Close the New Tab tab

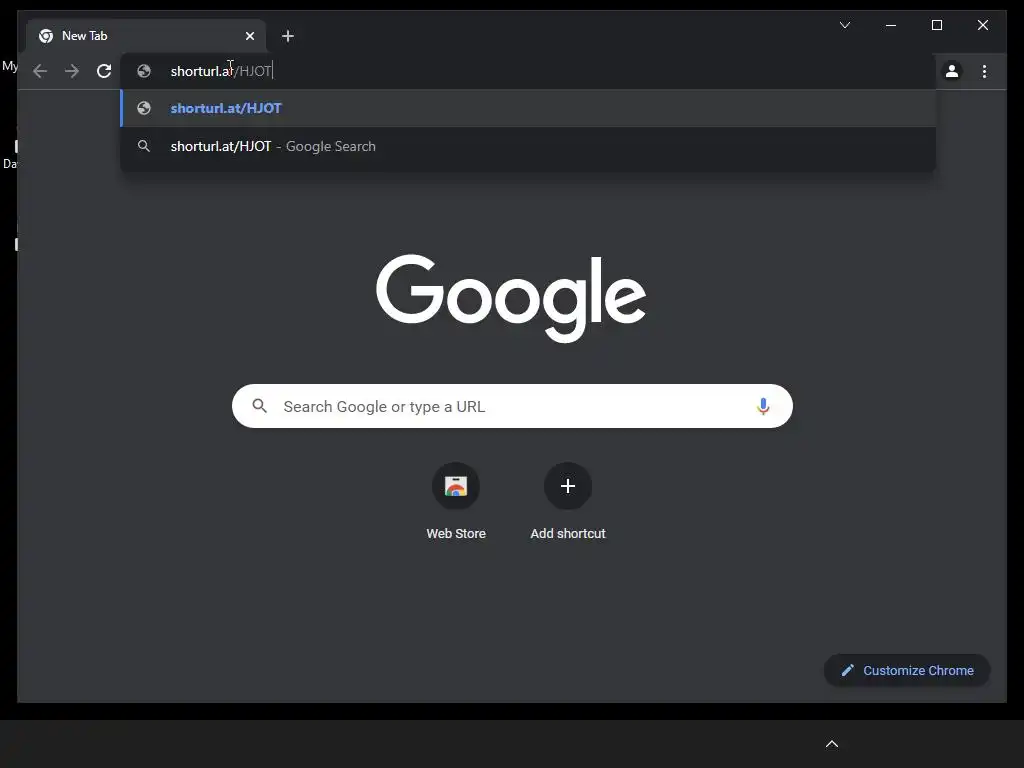[249, 36]
